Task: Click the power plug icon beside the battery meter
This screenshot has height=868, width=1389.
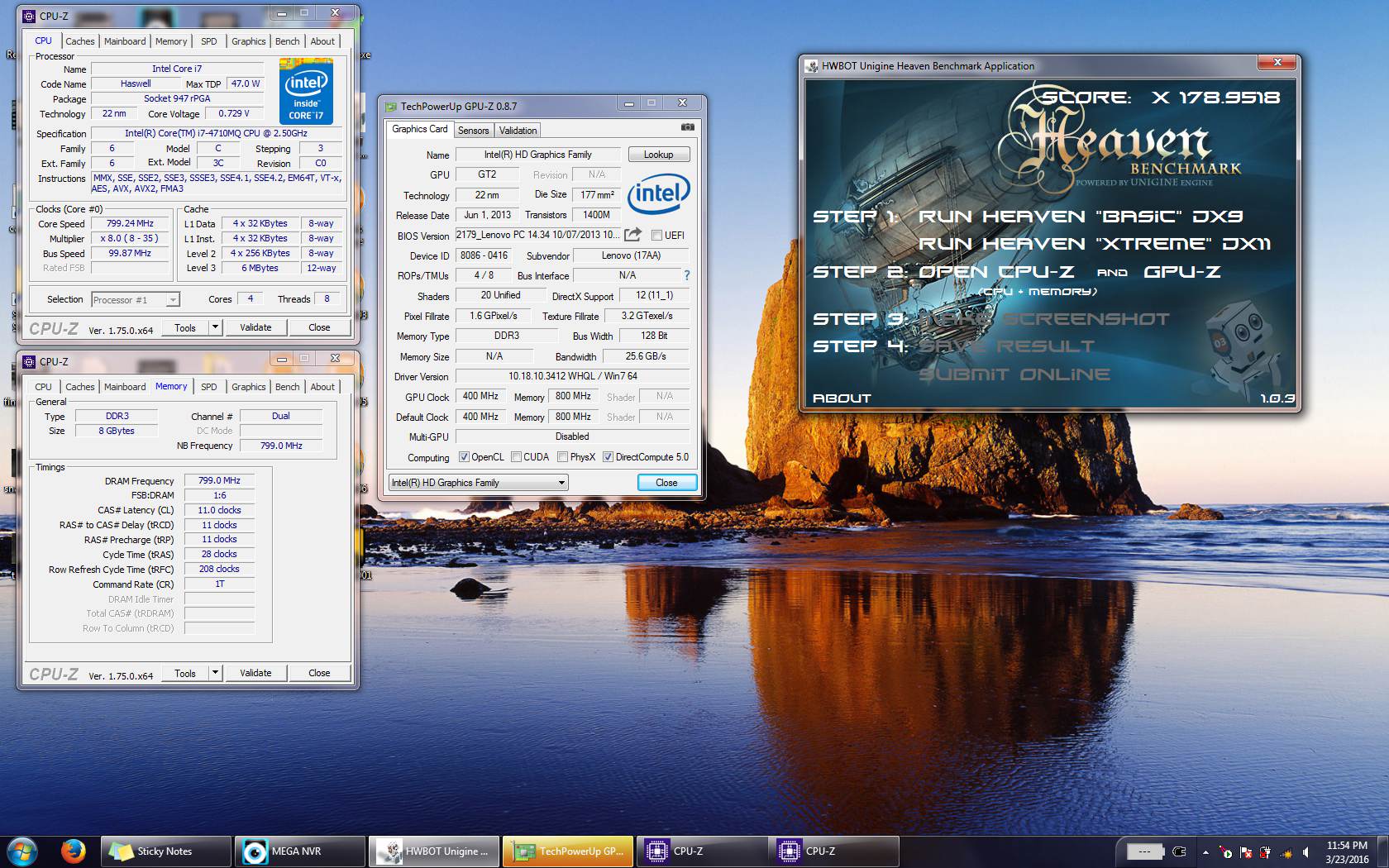Action: [1180, 851]
